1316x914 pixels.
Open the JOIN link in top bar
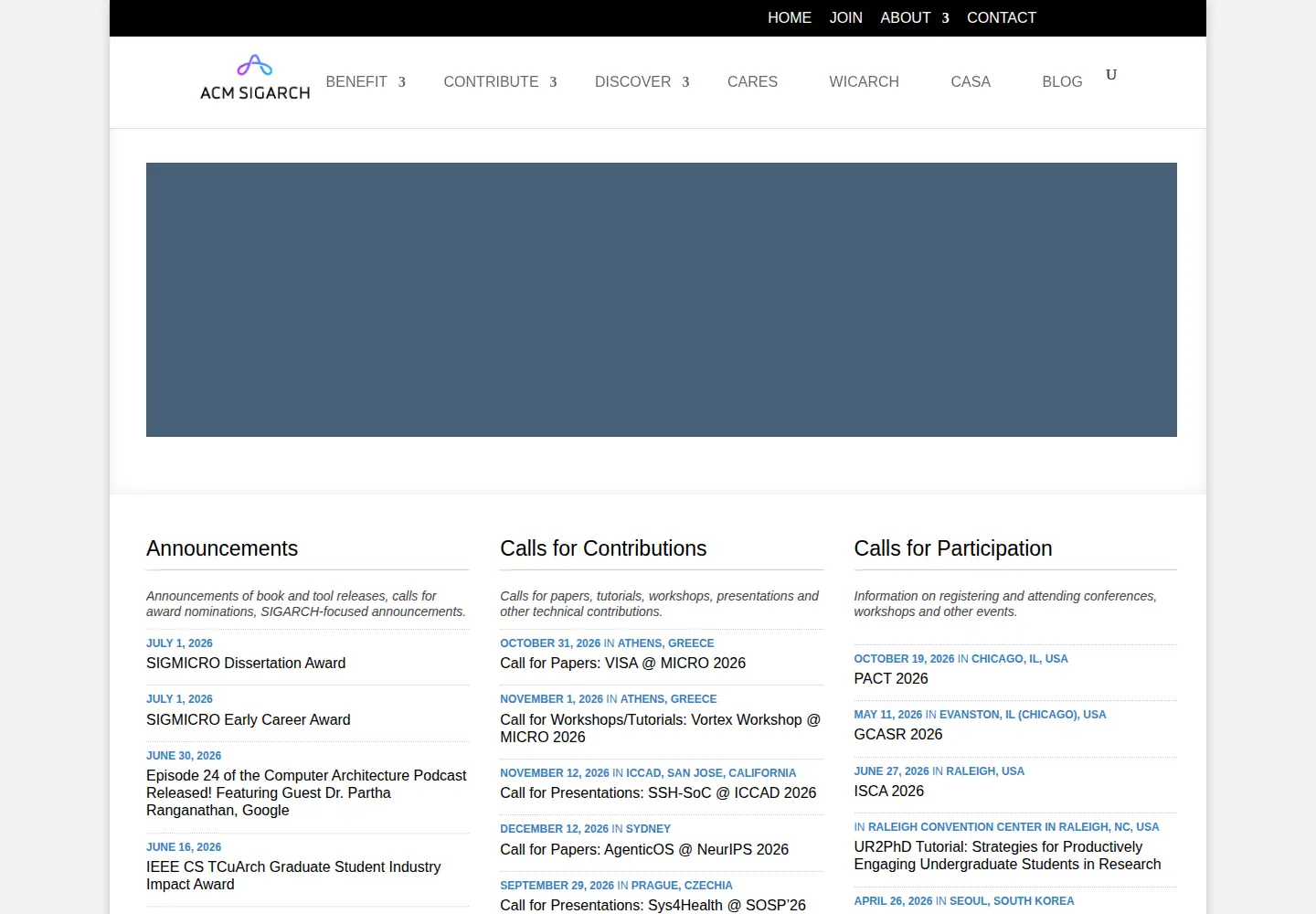point(846,17)
